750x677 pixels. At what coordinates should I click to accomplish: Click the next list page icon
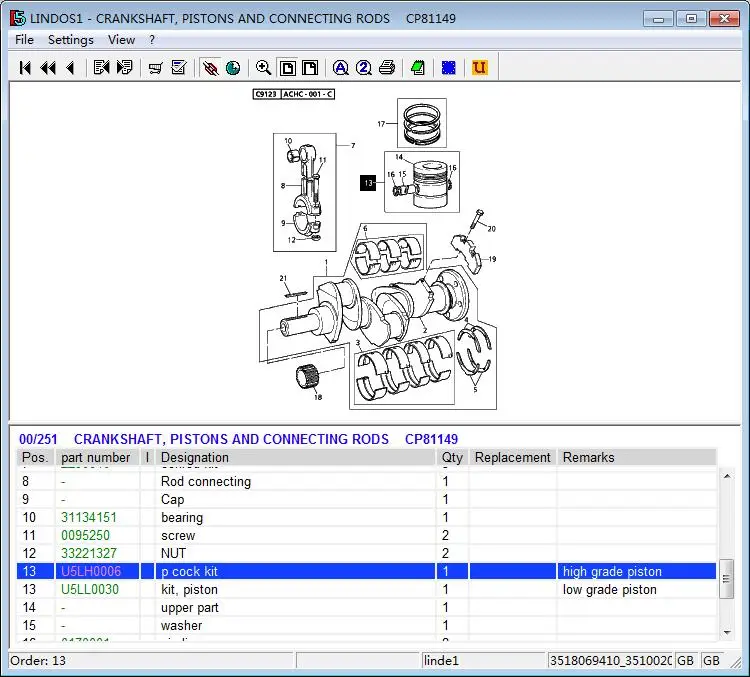tap(125, 68)
